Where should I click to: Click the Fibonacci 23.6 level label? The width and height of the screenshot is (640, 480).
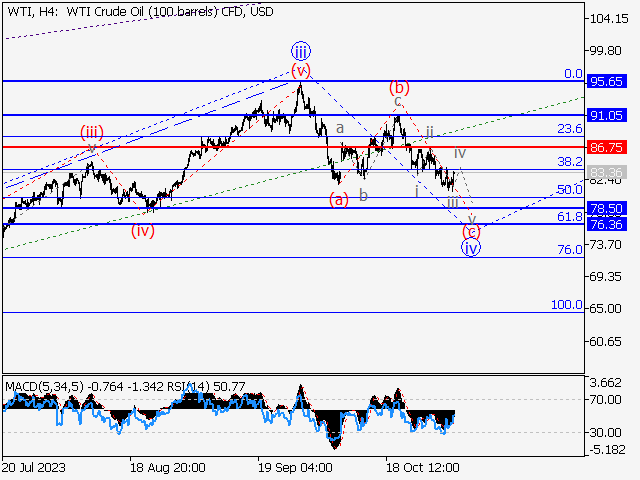click(570, 129)
